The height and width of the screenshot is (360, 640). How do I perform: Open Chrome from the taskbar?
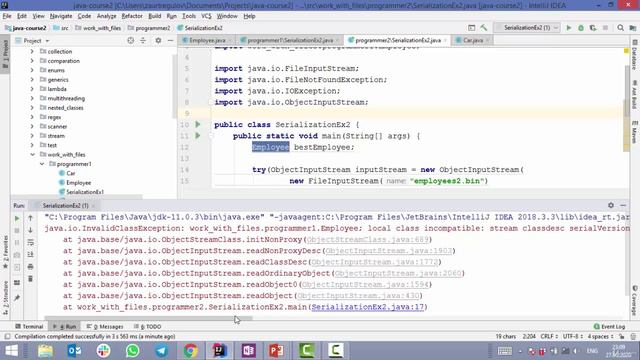click(190, 351)
